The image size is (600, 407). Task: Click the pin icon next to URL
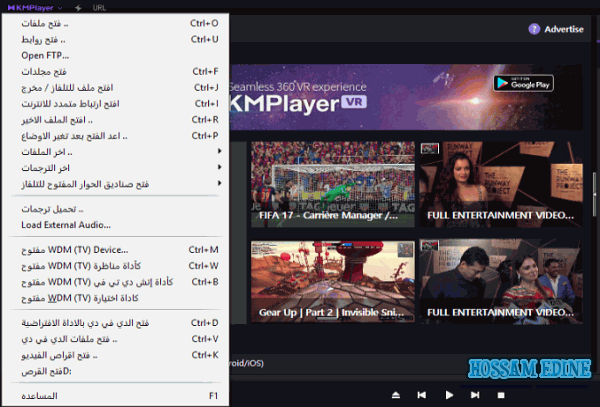pyautogui.click(x=77, y=7)
